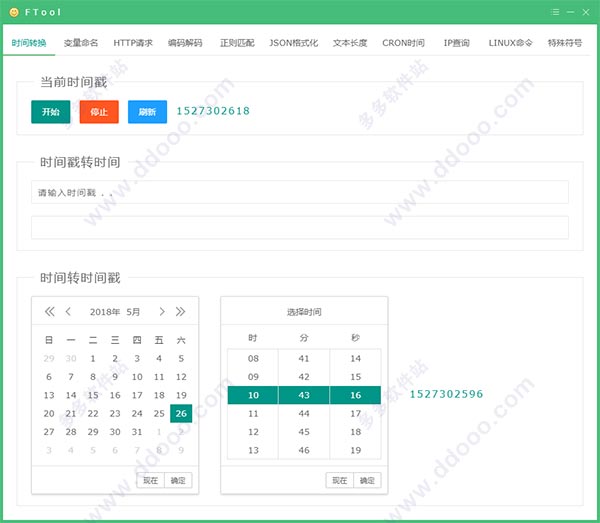This screenshot has height=523, width=600.
Task: Go to next year in calendar
Action: click(x=180, y=311)
